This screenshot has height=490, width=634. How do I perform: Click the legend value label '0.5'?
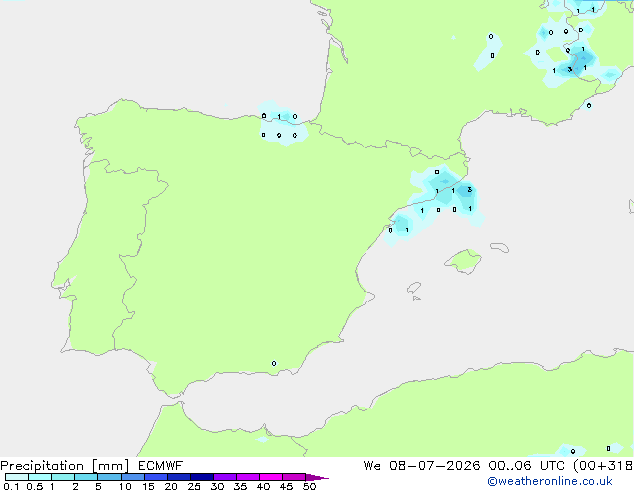(x=35, y=486)
